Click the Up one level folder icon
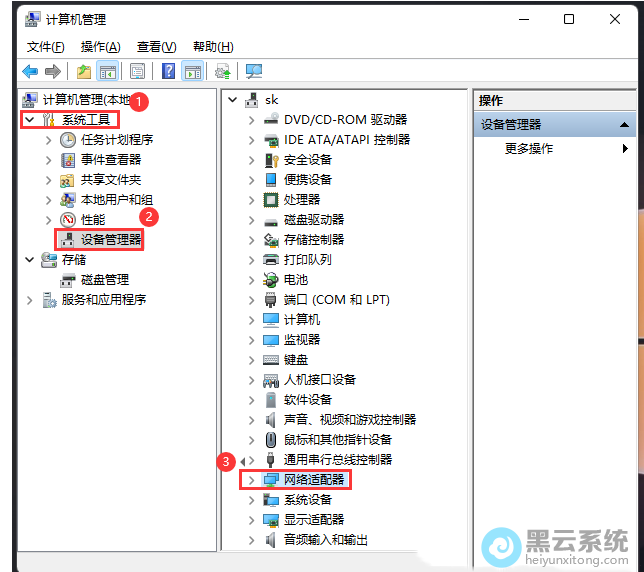 click(84, 71)
